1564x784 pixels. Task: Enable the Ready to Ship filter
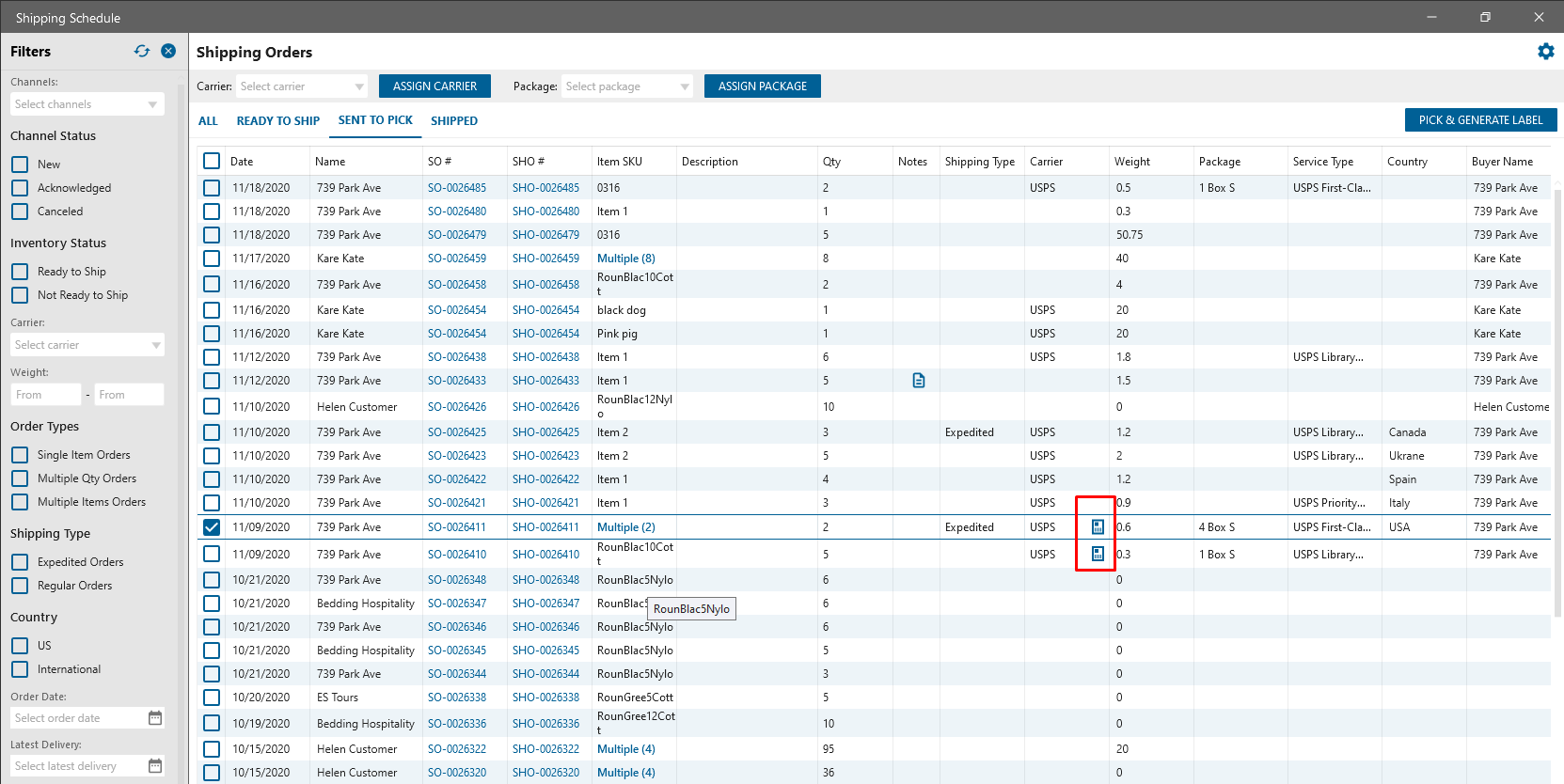click(x=20, y=272)
